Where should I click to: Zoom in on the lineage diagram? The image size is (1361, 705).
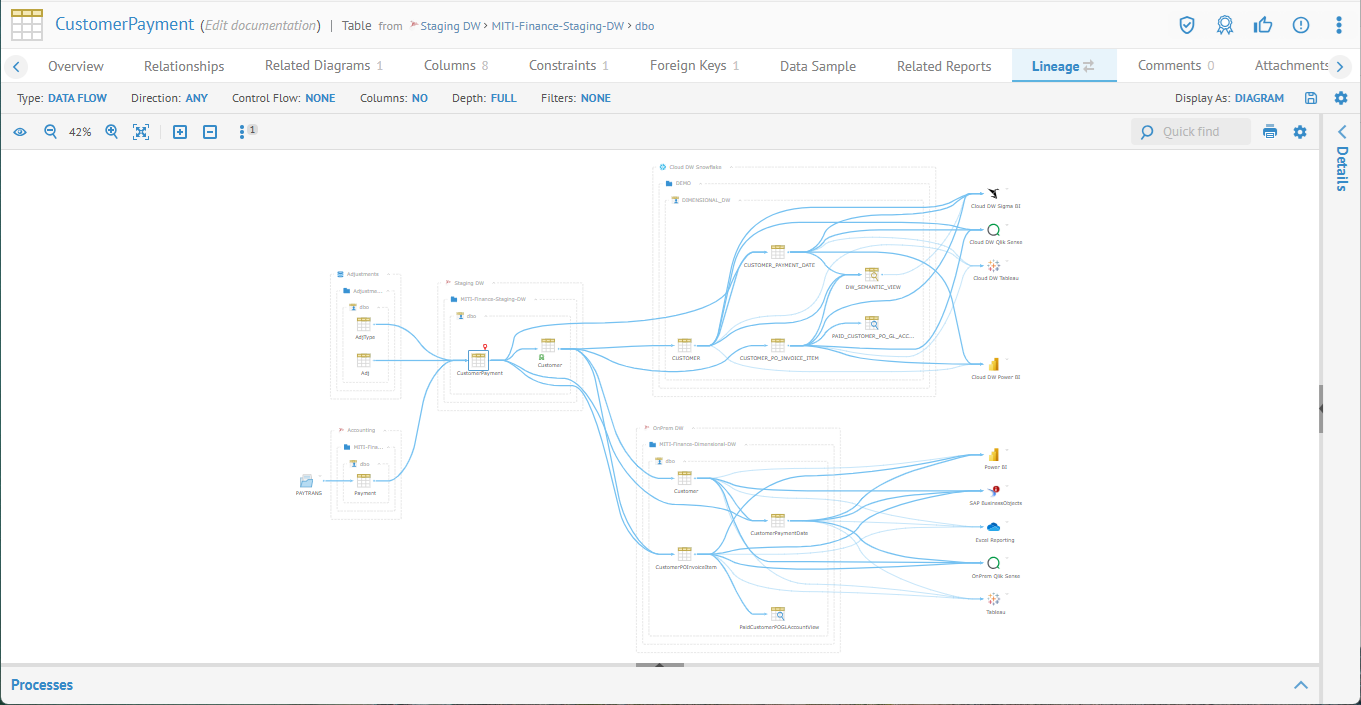click(x=112, y=132)
